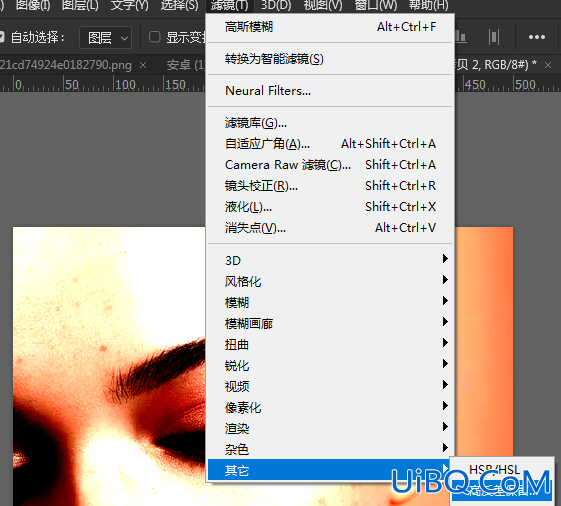Expand the 模糊画廊 submenu
This screenshot has width=561, height=506.
point(330,323)
